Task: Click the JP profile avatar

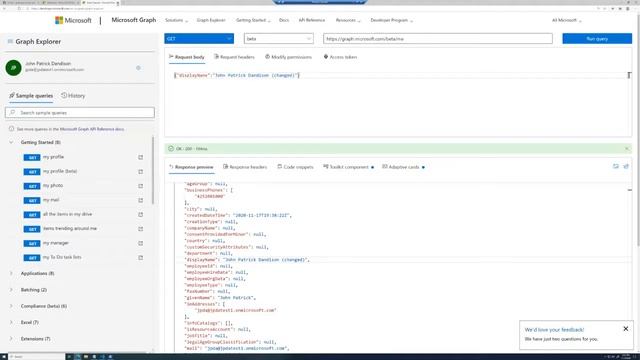Action: pyautogui.click(x=13, y=68)
